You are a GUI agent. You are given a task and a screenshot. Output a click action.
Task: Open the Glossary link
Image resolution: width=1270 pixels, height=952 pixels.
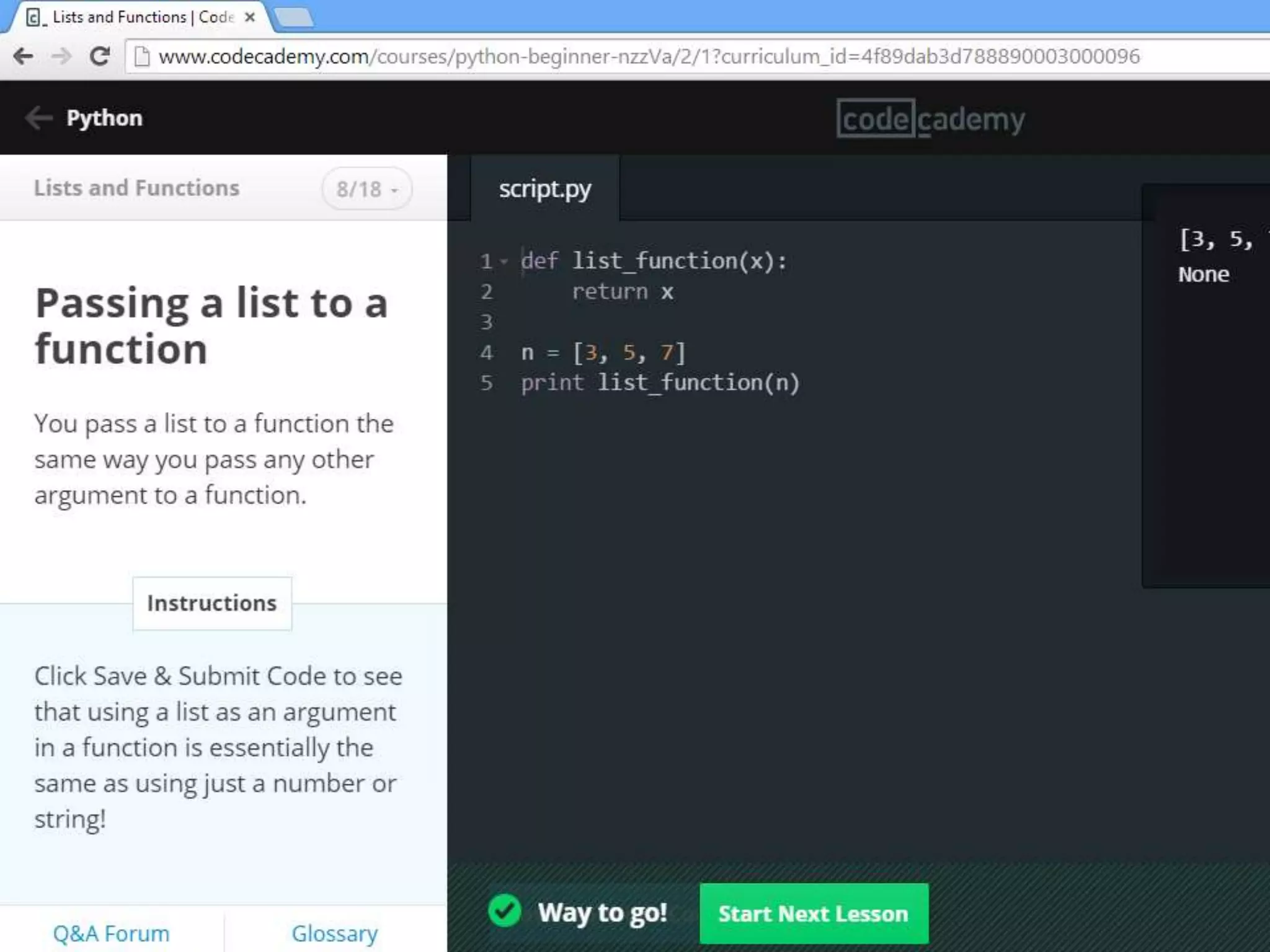(x=334, y=933)
